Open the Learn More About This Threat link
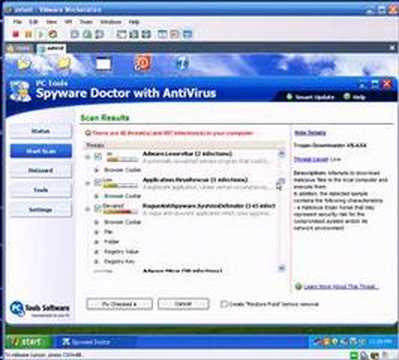The image size is (399, 360). (341, 286)
